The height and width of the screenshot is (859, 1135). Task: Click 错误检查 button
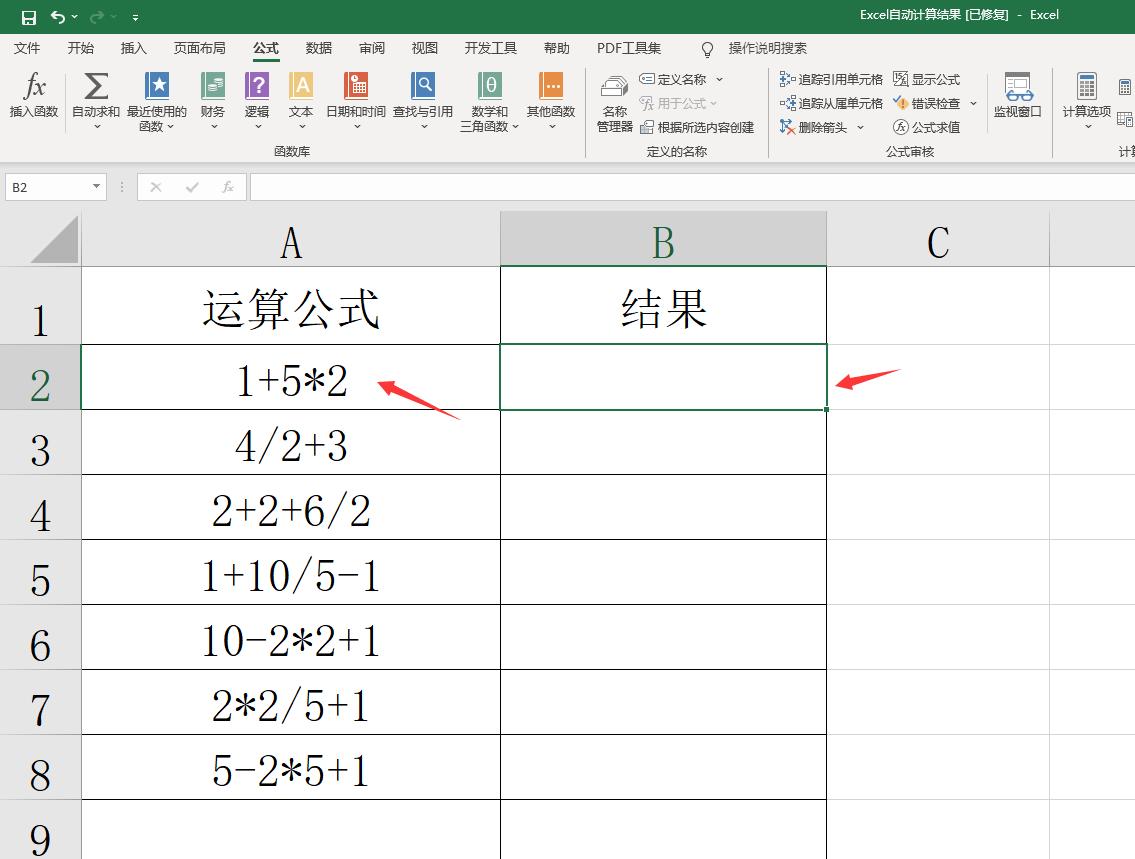point(927,103)
